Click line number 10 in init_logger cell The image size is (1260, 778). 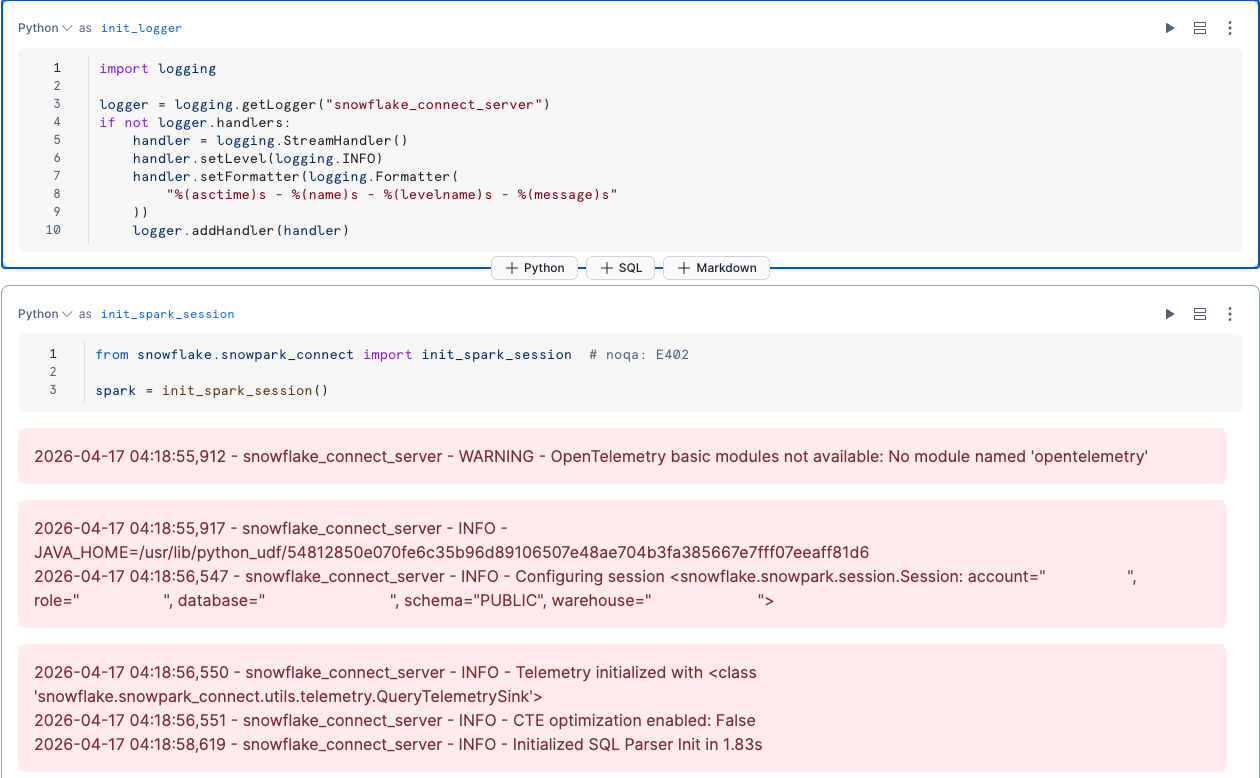tap(53, 230)
